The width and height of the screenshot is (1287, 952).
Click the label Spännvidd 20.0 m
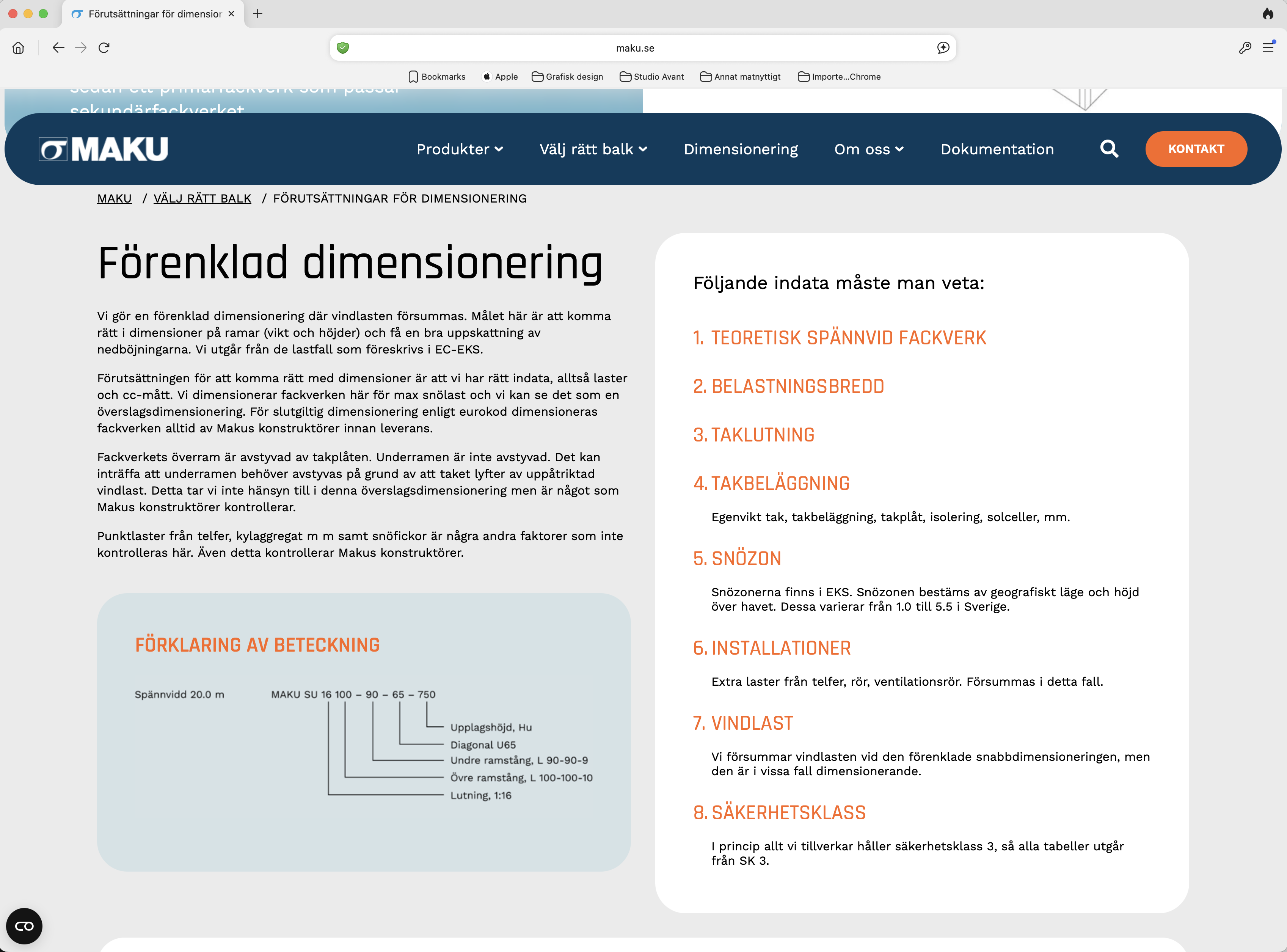pyautogui.click(x=179, y=694)
